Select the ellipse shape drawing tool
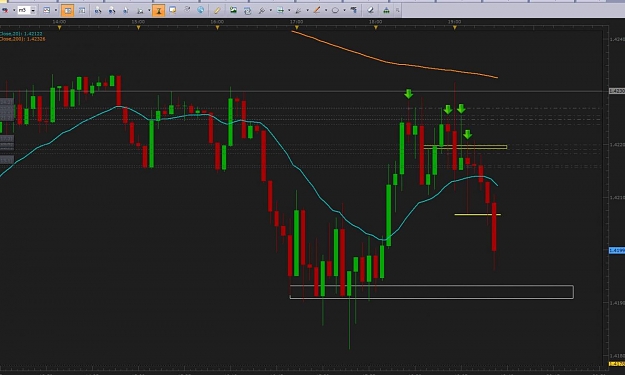The height and width of the screenshot is (375, 625). coord(335,10)
